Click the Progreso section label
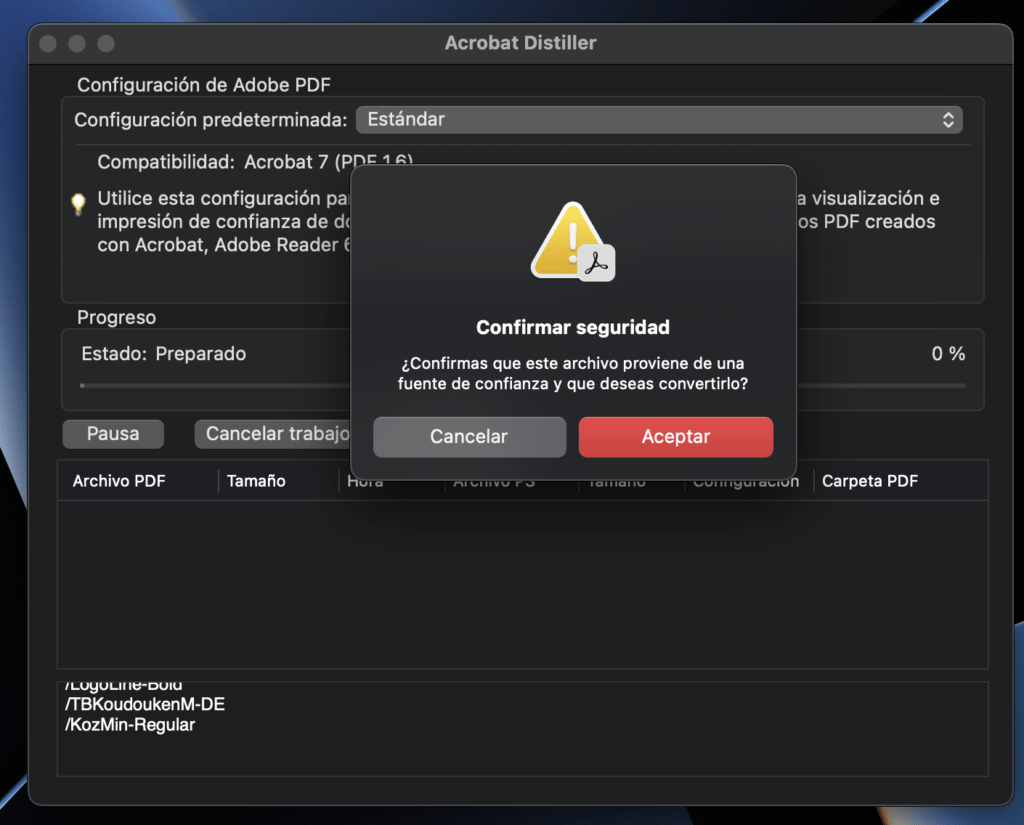Screen dimensions: 1024x825 116,317
